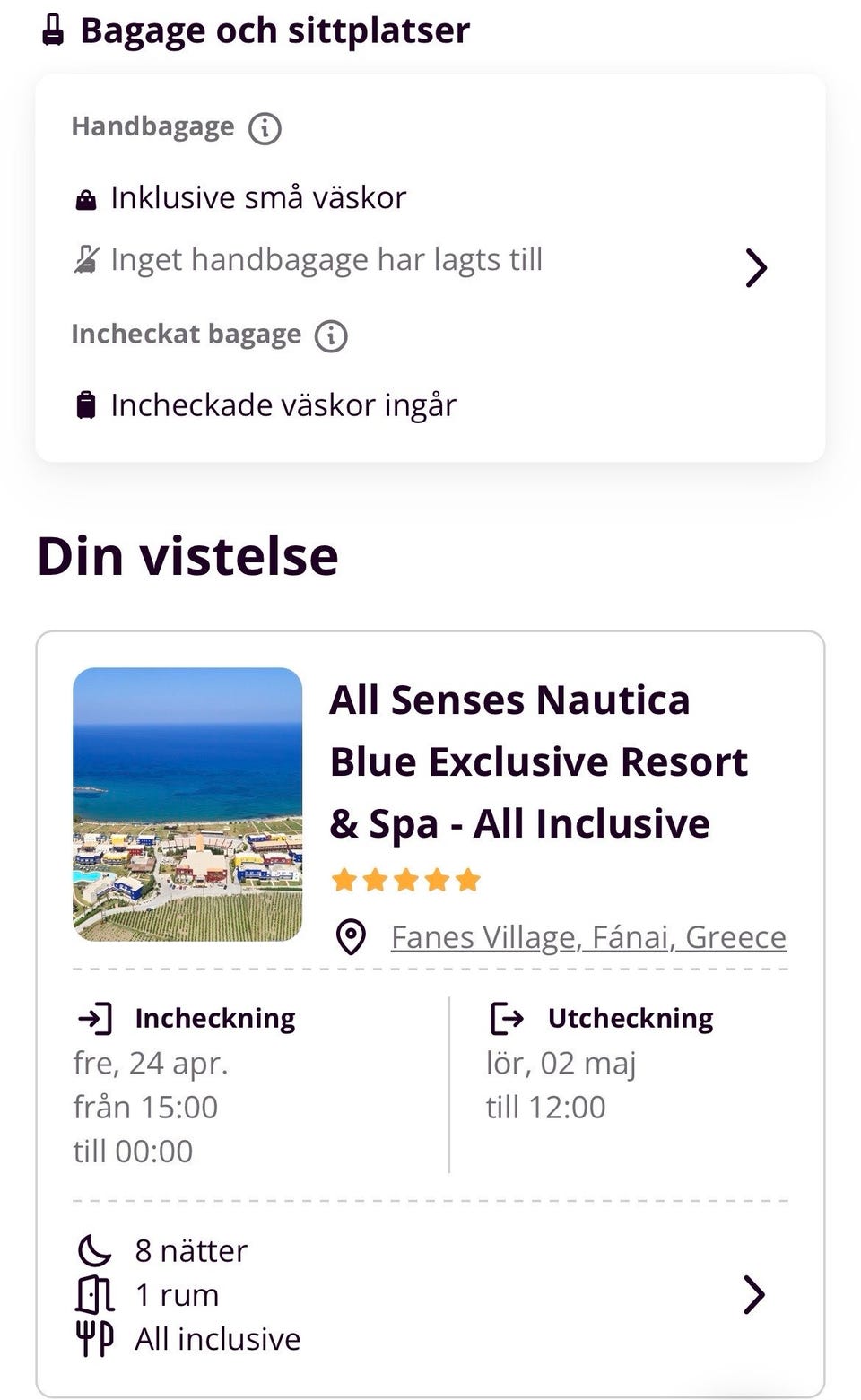
Task: Click the checked suitcase icon
Action: coord(86,405)
